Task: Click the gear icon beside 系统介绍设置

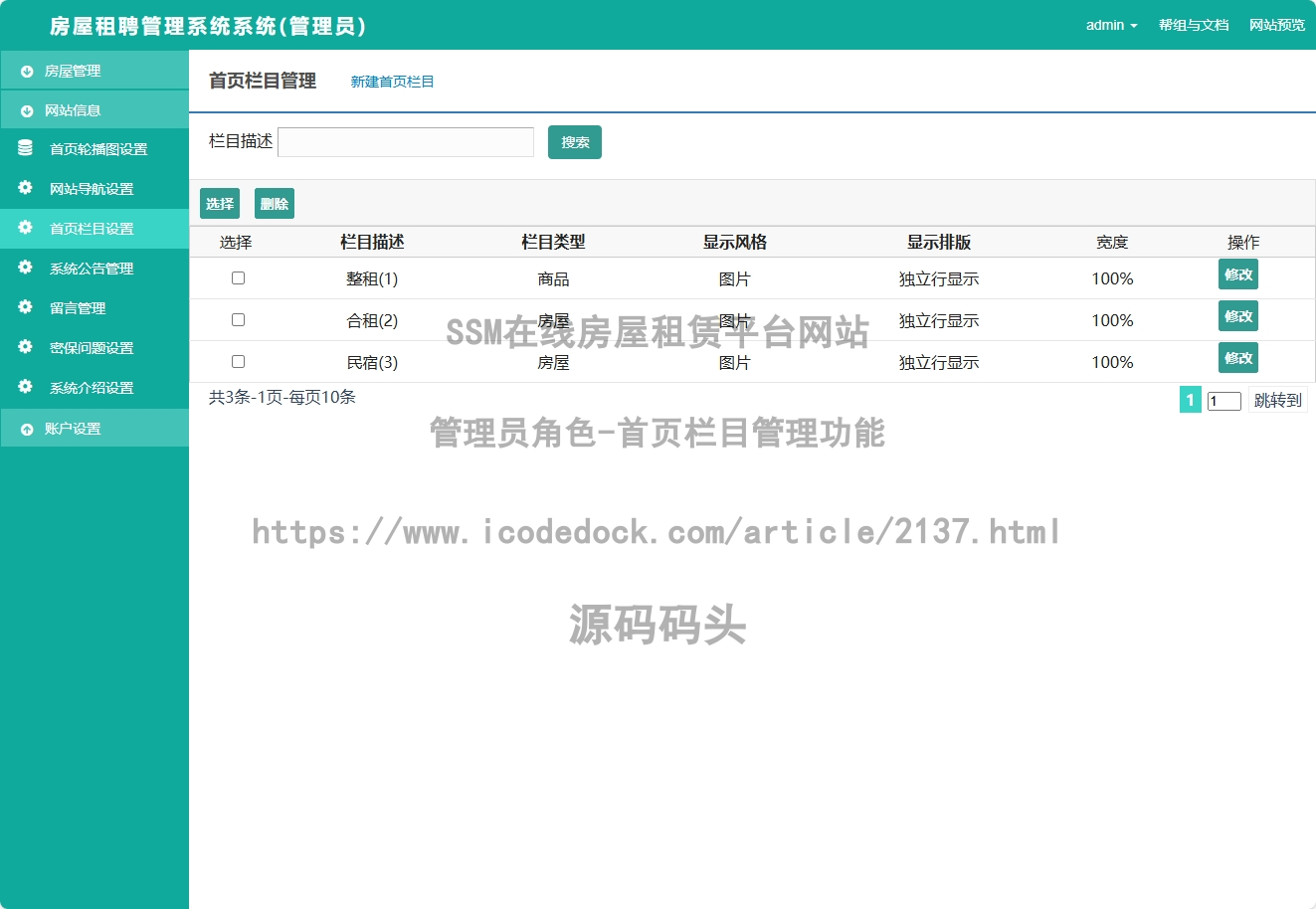Action: click(x=25, y=387)
